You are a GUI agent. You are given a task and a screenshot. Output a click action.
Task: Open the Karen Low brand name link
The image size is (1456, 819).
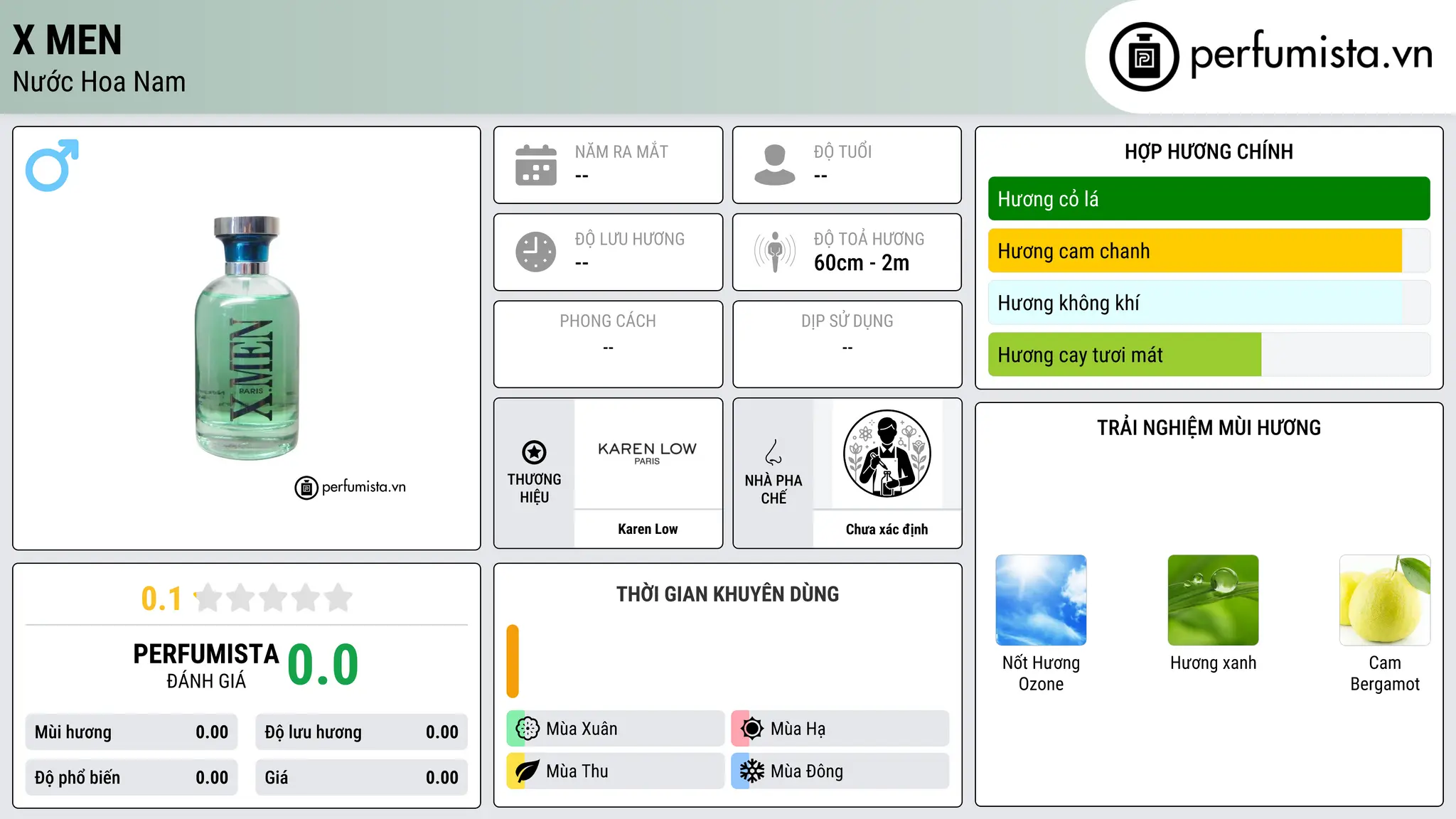pos(648,530)
